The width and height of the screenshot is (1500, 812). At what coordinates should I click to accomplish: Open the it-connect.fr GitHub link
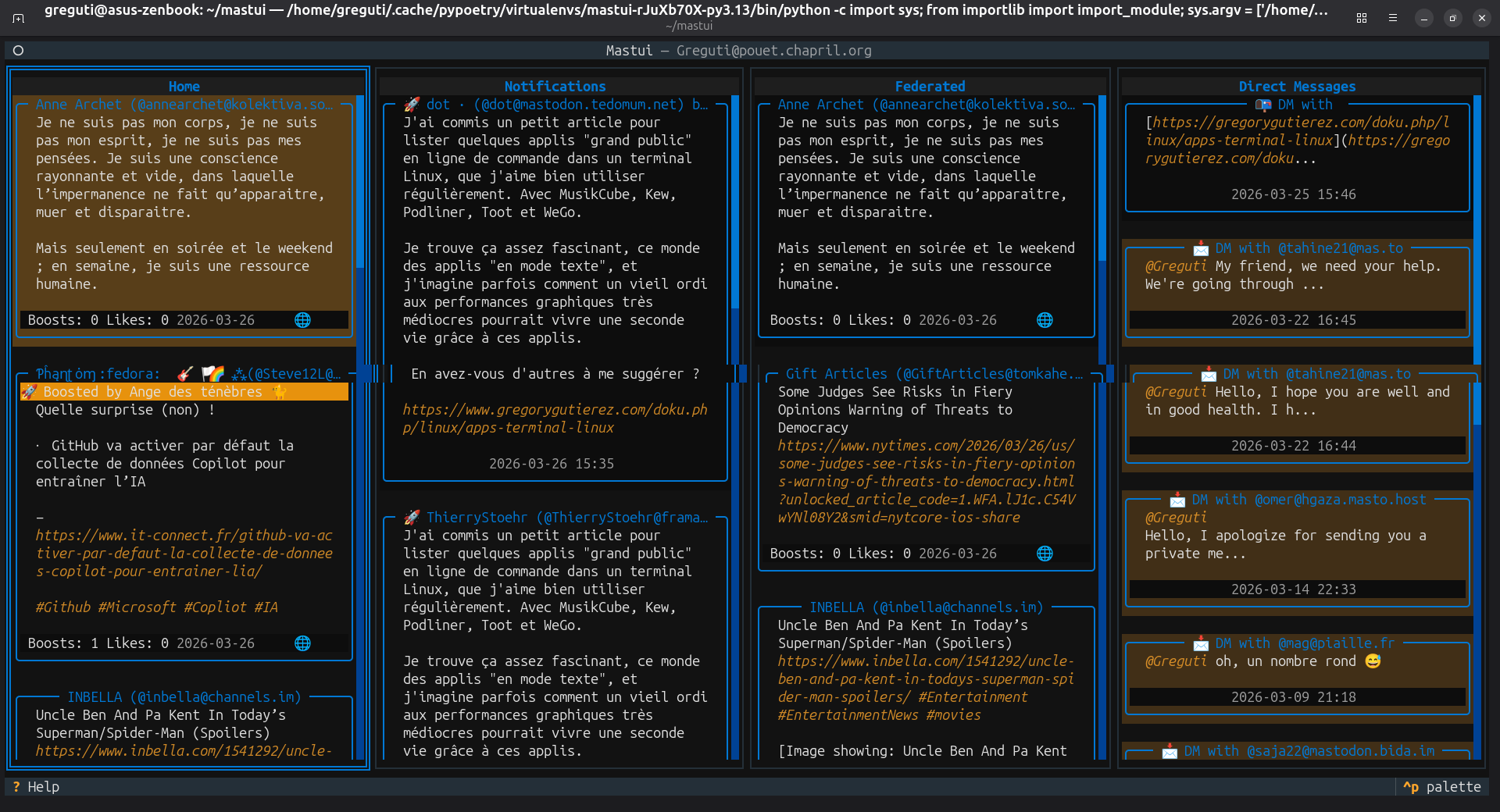click(x=184, y=554)
